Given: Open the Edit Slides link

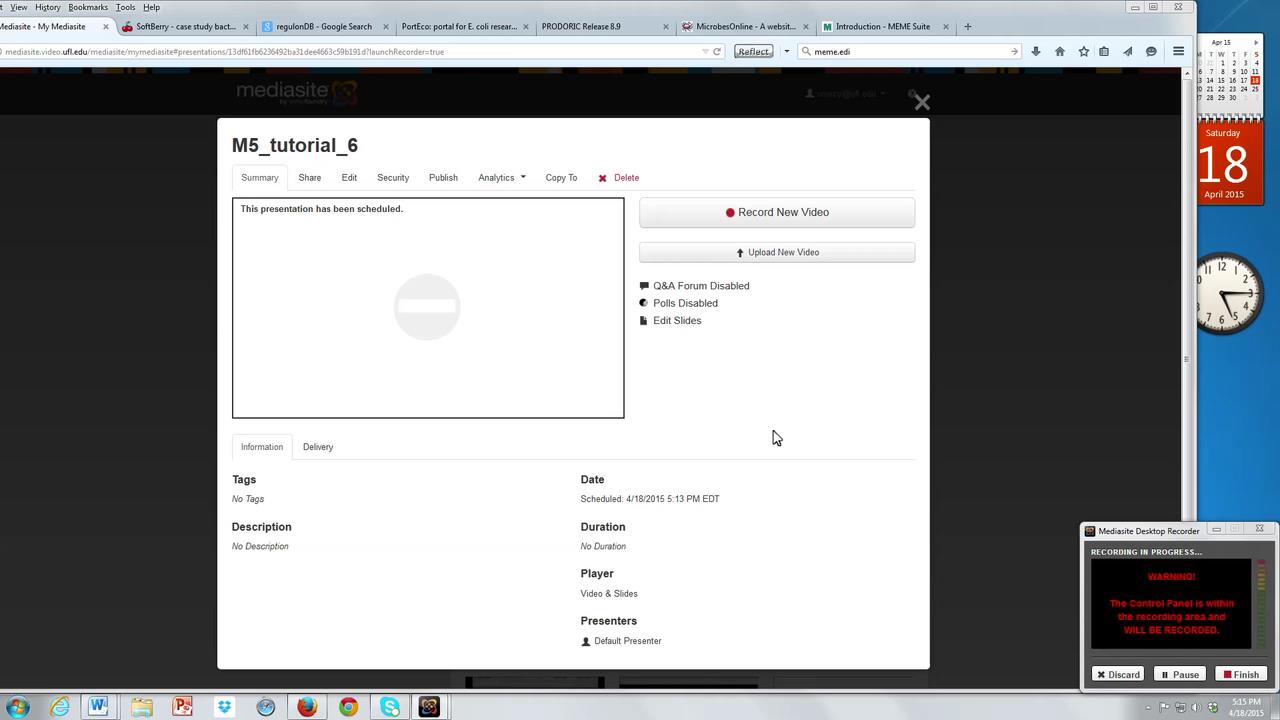Looking at the screenshot, I should 677,320.
